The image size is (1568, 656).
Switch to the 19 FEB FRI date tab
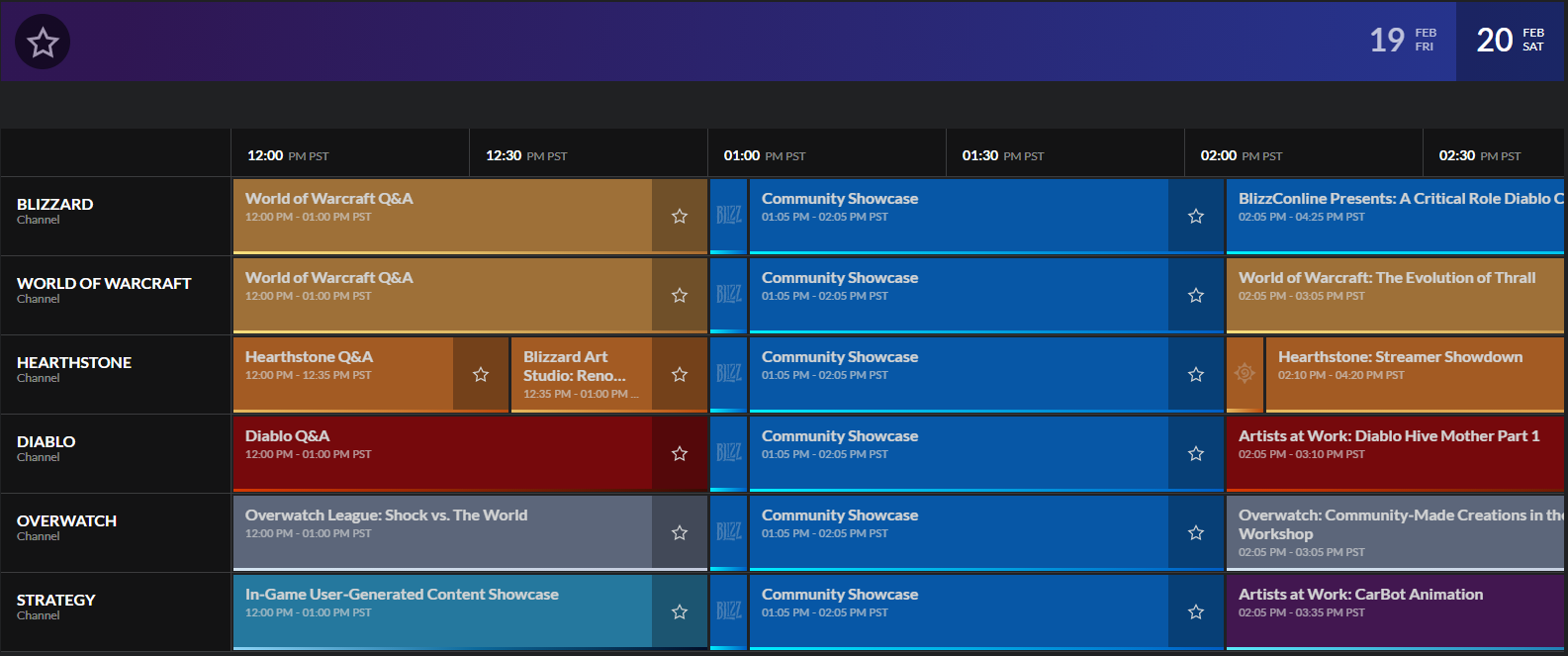tap(1403, 41)
